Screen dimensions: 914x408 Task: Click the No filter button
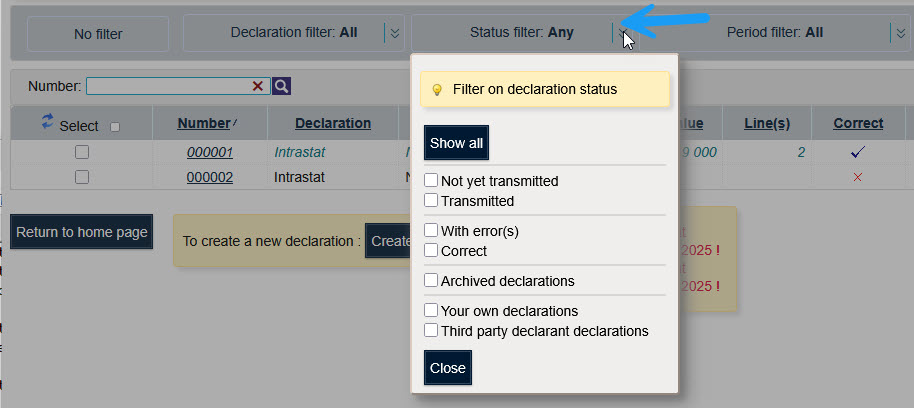(x=98, y=34)
